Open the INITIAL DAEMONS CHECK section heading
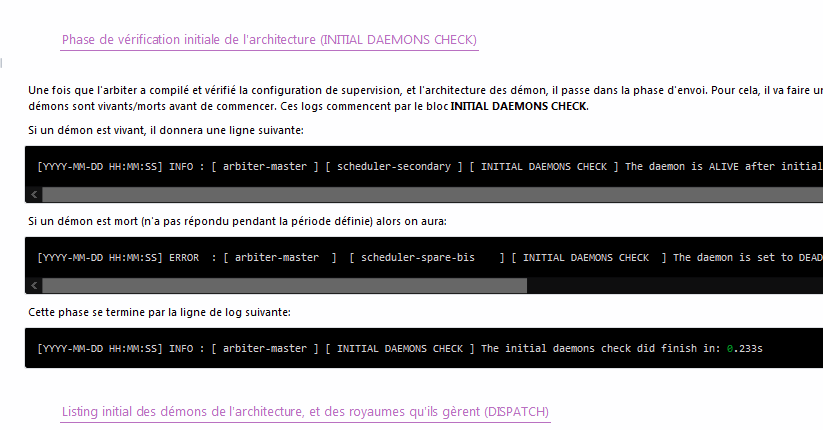This screenshot has height=430, width=823. click(x=269, y=40)
